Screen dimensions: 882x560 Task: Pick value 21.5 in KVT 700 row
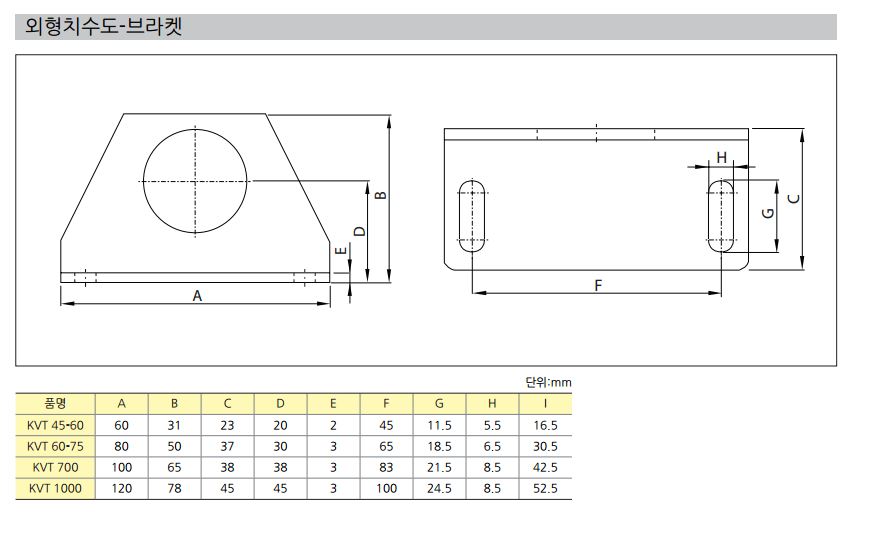coord(439,467)
